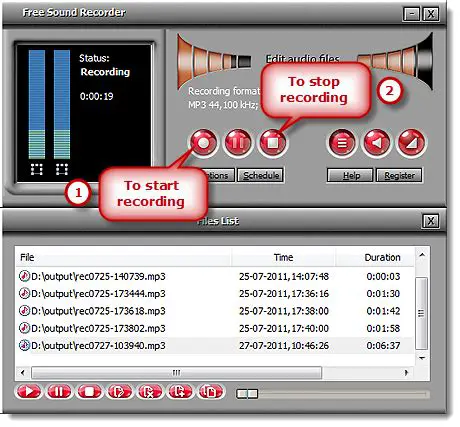Pause the current recording

238,143
